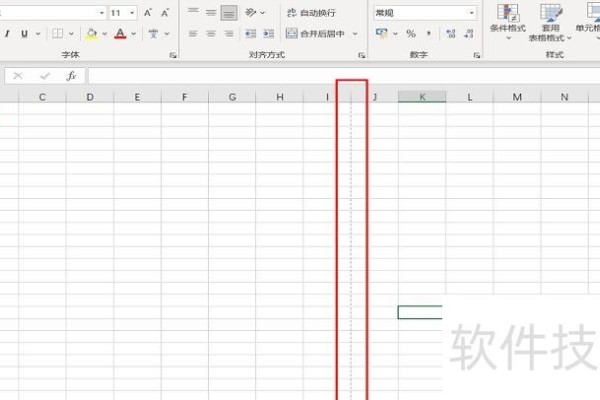
Task: Click the formula bar enter checkmark
Action: tap(45, 76)
